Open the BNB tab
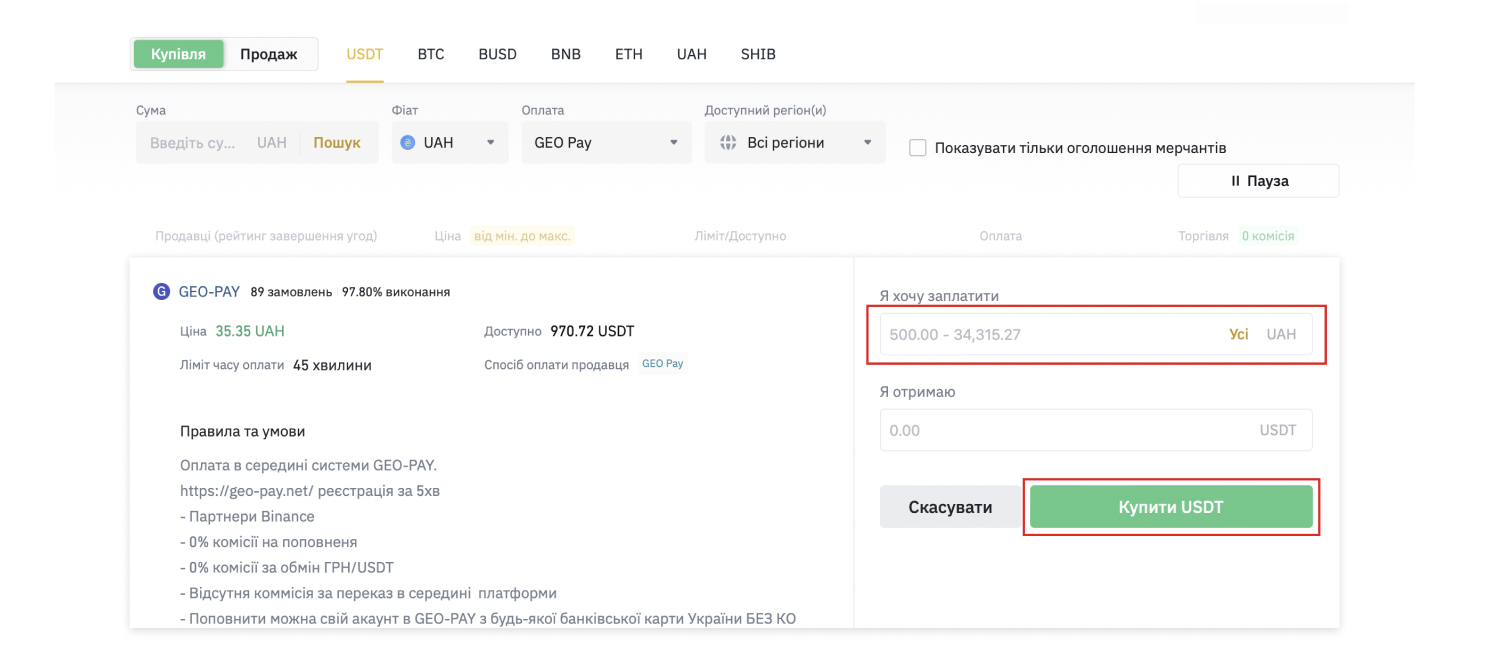The width and height of the screenshot is (1502, 666). [x=566, y=54]
